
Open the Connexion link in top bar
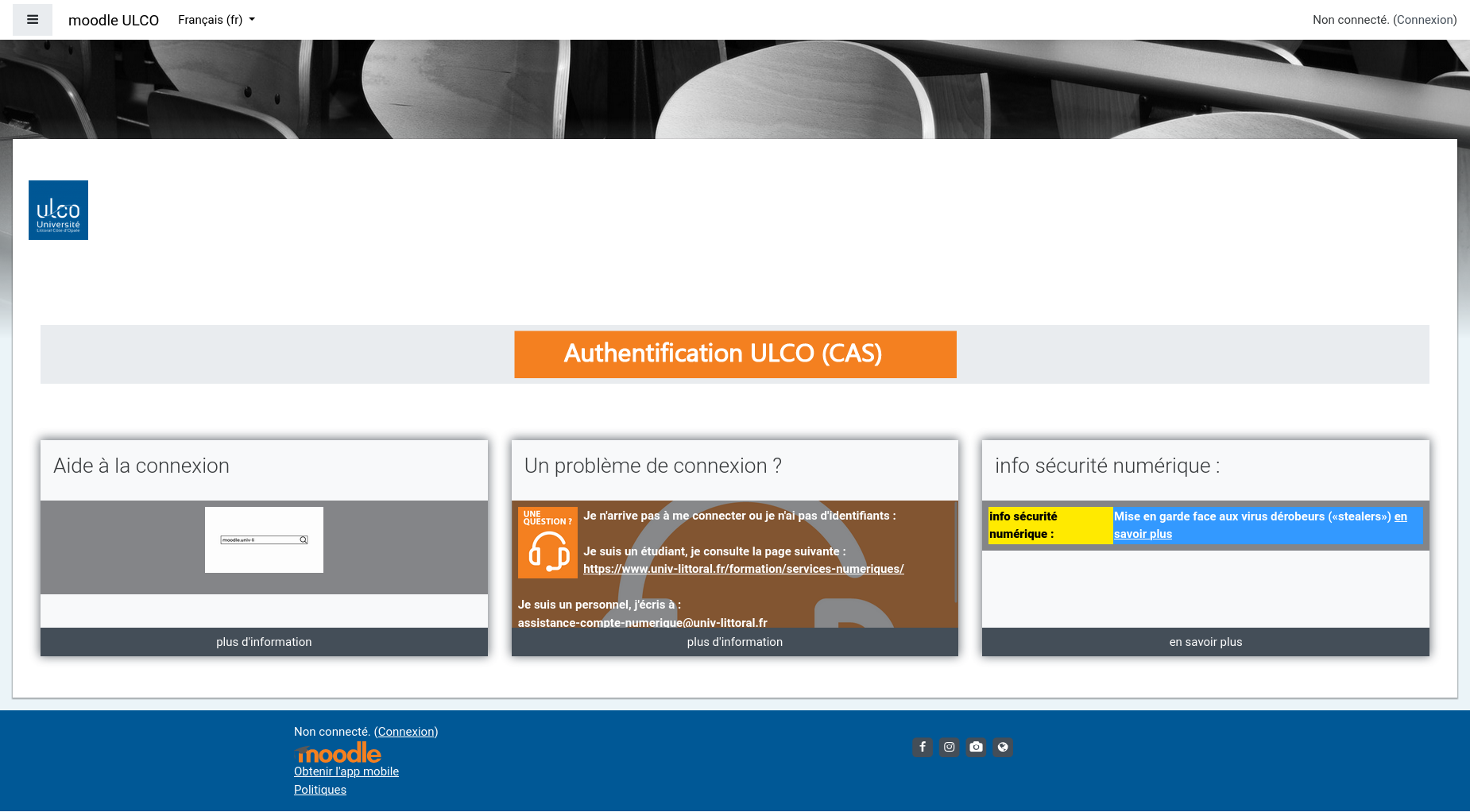click(x=1425, y=20)
